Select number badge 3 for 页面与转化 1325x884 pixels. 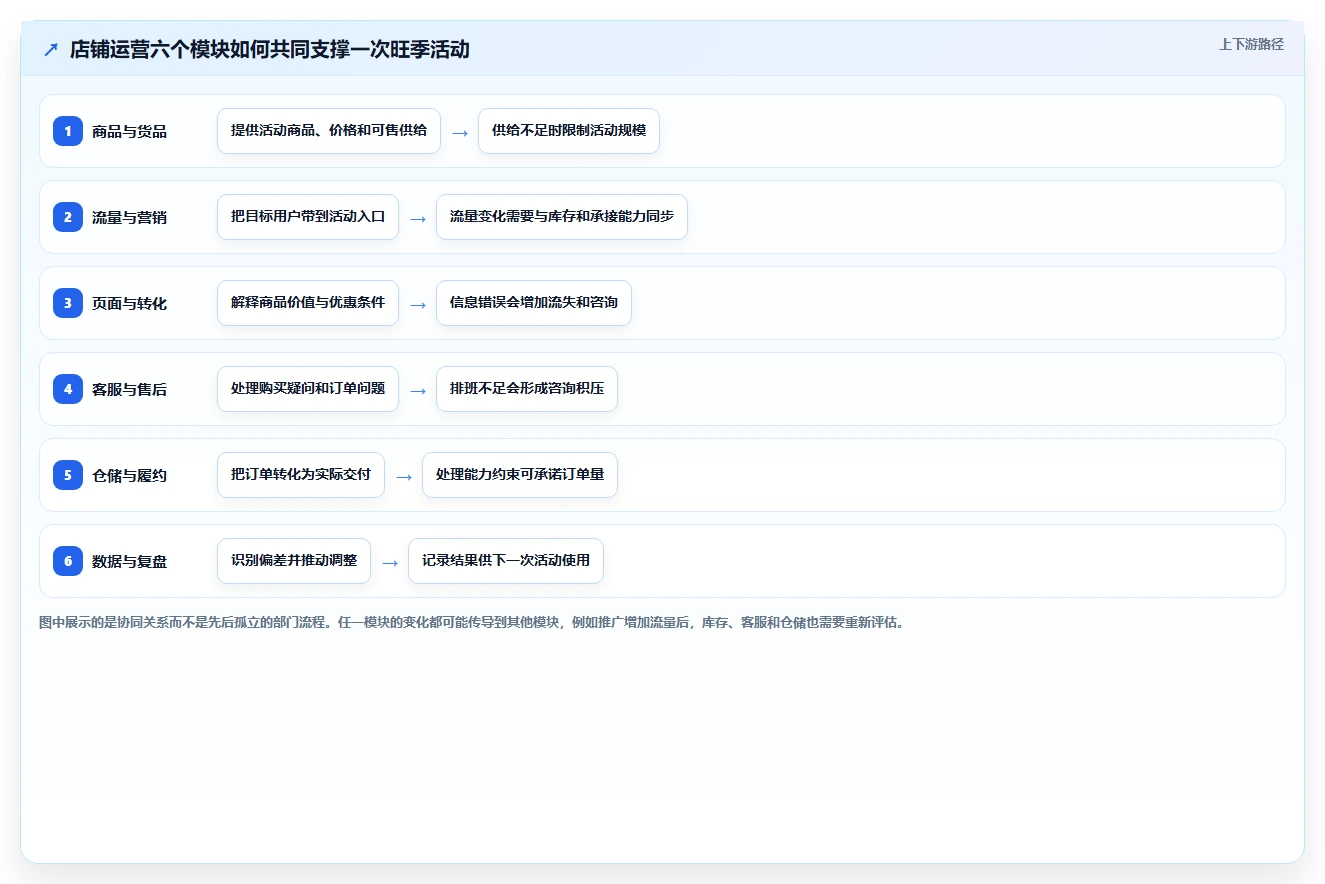point(68,302)
